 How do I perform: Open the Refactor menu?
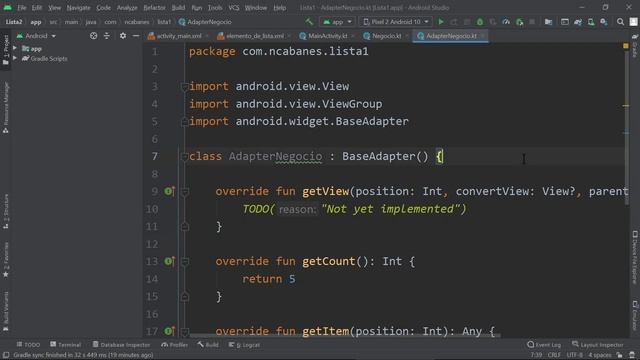click(x=154, y=7)
